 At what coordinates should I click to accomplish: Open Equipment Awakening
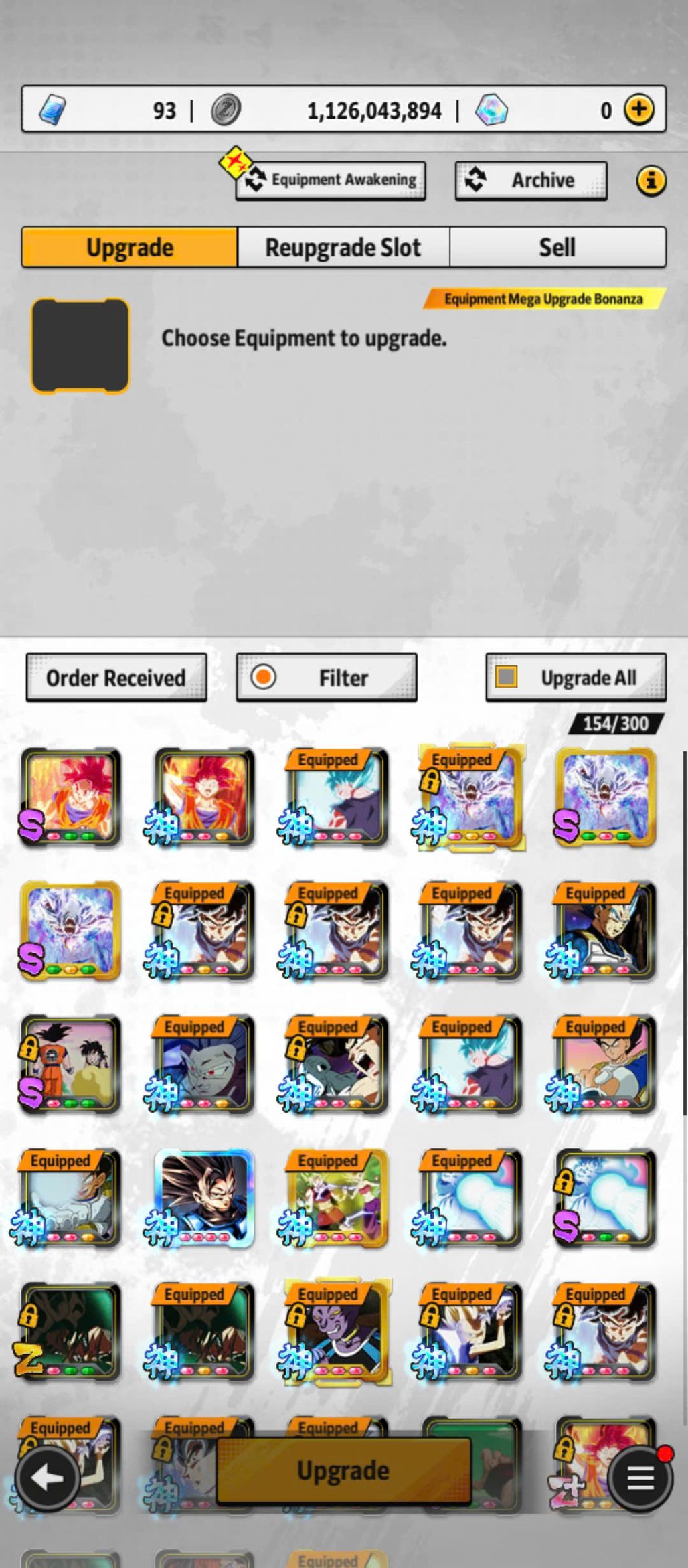[x=331, y=180]
